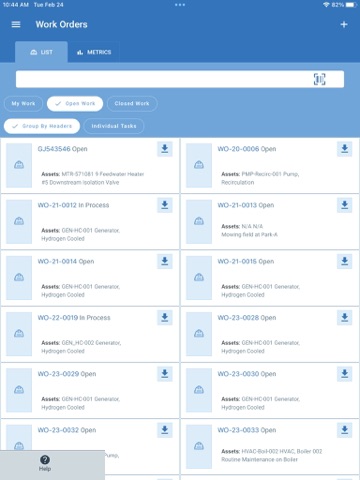The height and width of the screenshot is (480, 360).
Task: Open work order WO-23-0033 Open
Action: click(x=247, y=430)
